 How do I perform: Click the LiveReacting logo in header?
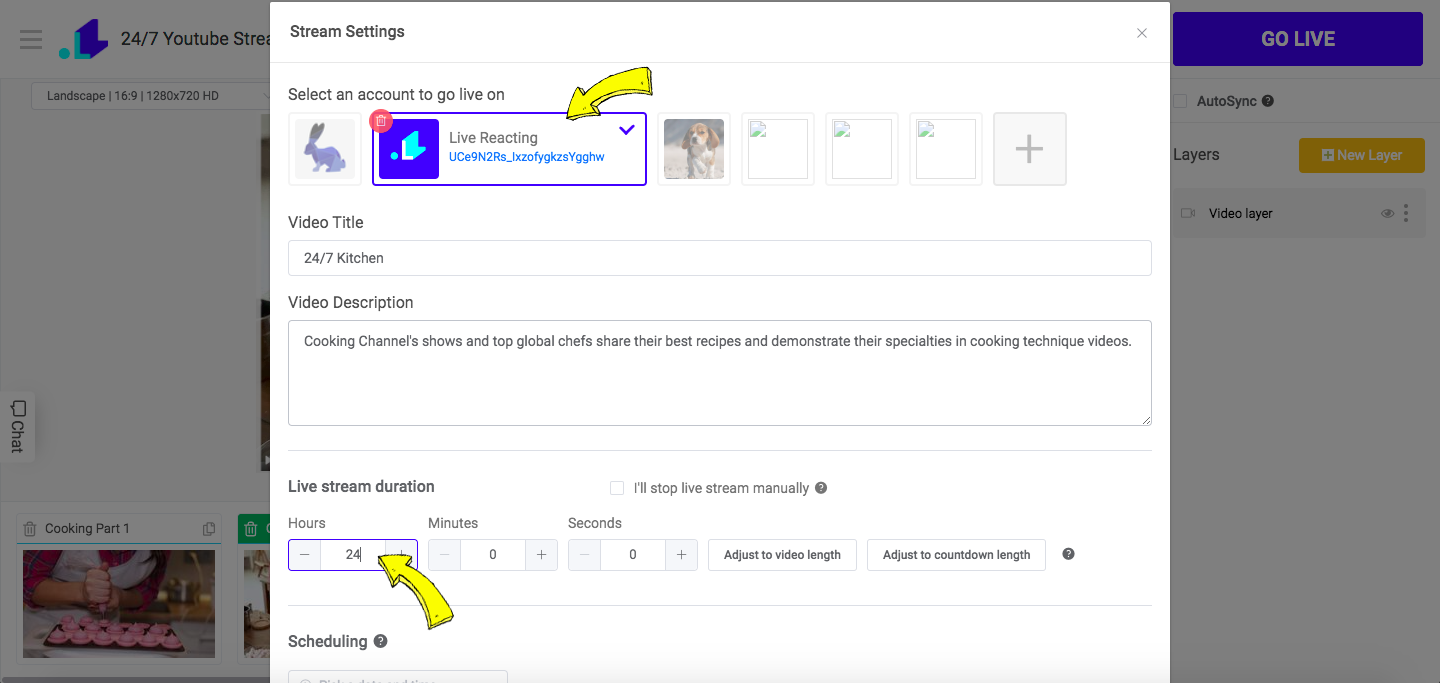point(82,39)
